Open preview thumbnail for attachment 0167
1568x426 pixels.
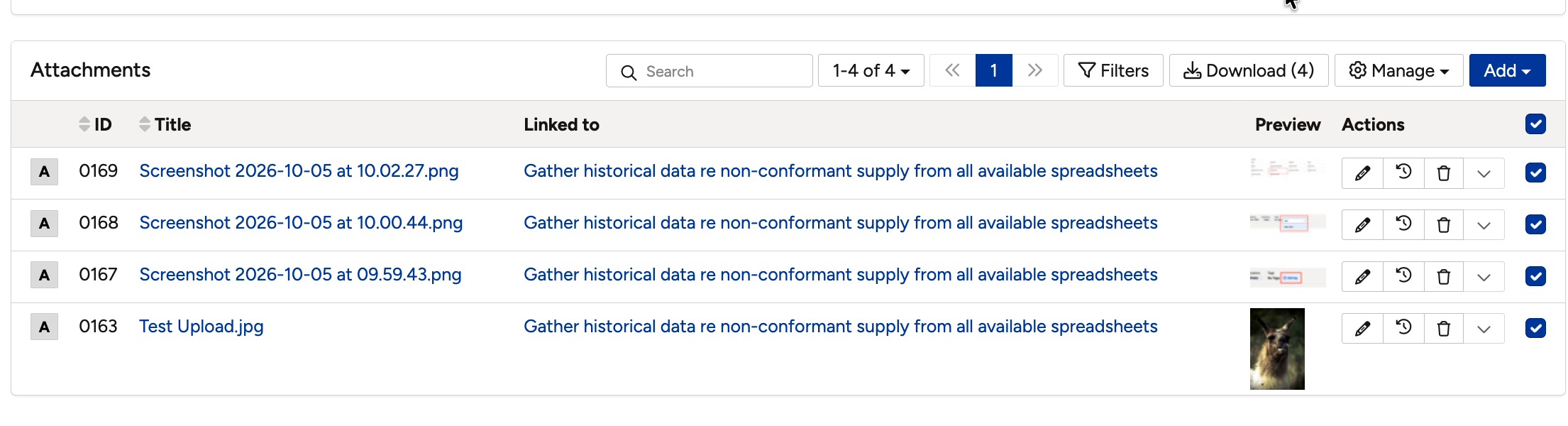click(1288, 277)
